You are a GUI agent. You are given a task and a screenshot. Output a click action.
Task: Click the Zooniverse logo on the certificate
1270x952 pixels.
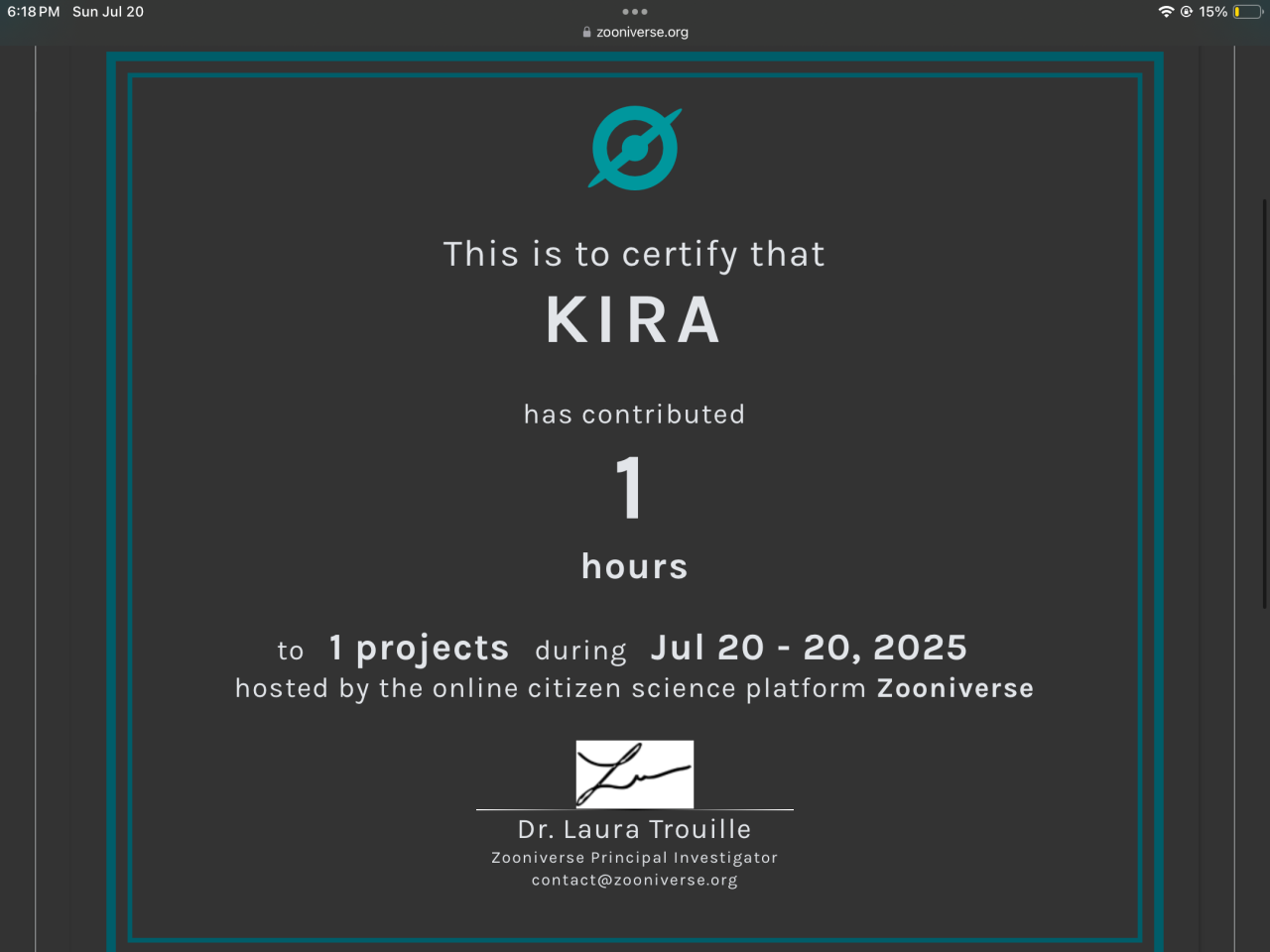pyautogui.click(x=635, y=148)
